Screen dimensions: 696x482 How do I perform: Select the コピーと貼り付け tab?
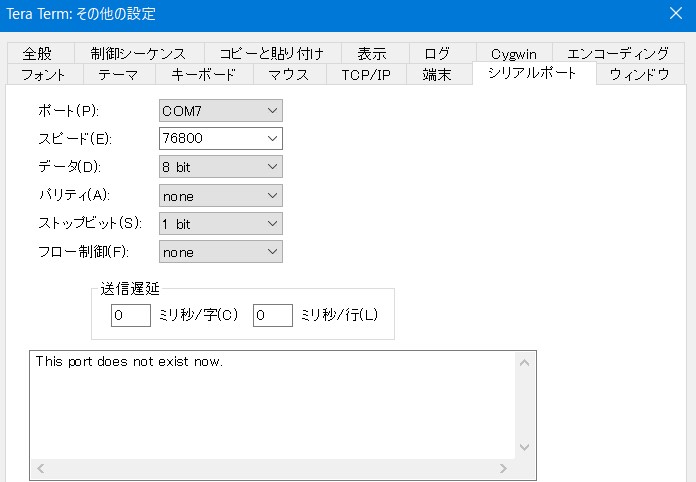pos(272,53)
